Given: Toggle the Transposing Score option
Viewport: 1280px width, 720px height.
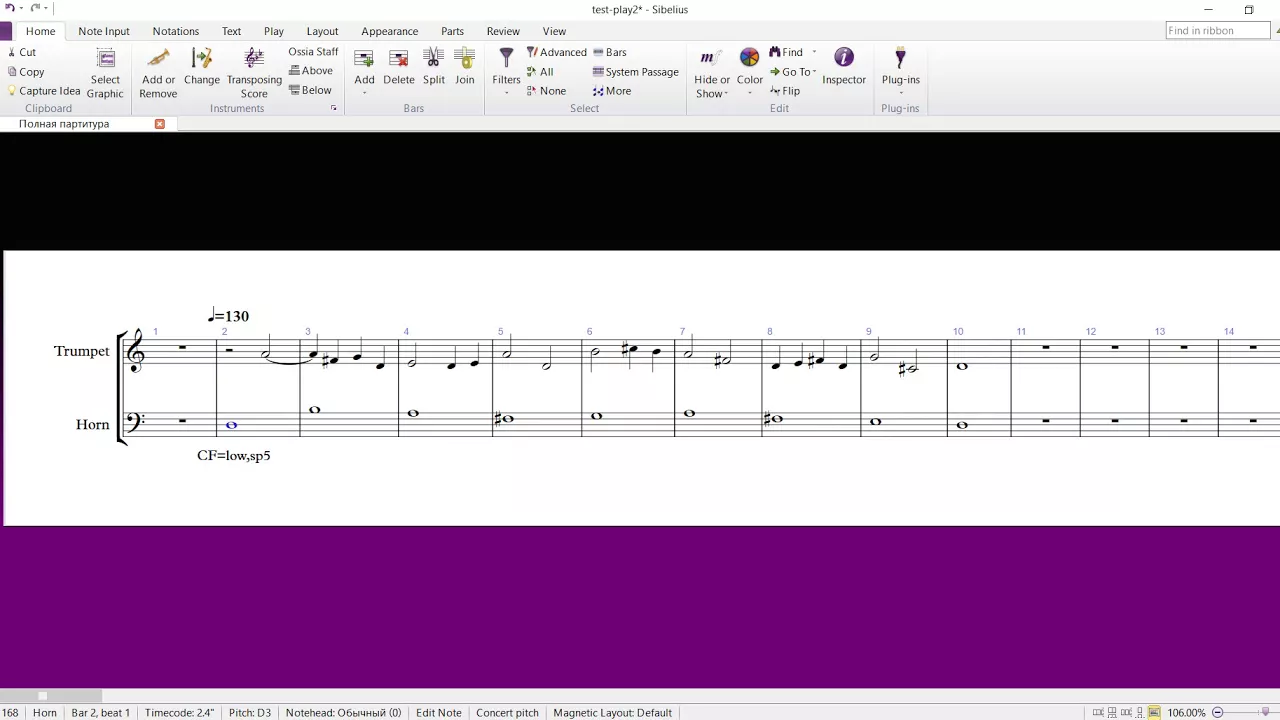Looking at the screenshot, I should 254,73.
